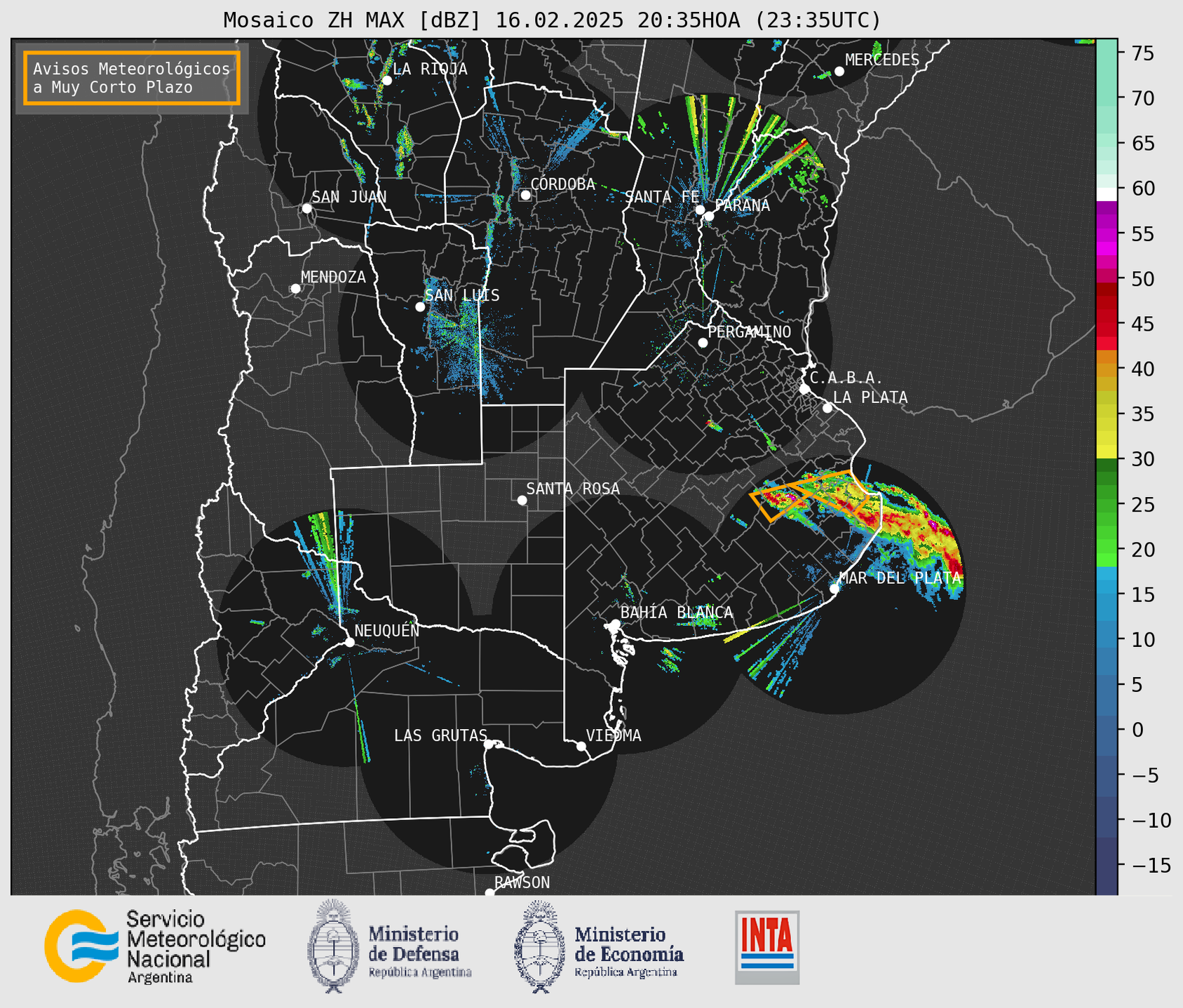Click the Avisos Meteorológicos a Muy Corto Plazo legend box
This screenshot has width=1183, height=1008.
coord(132,78)
